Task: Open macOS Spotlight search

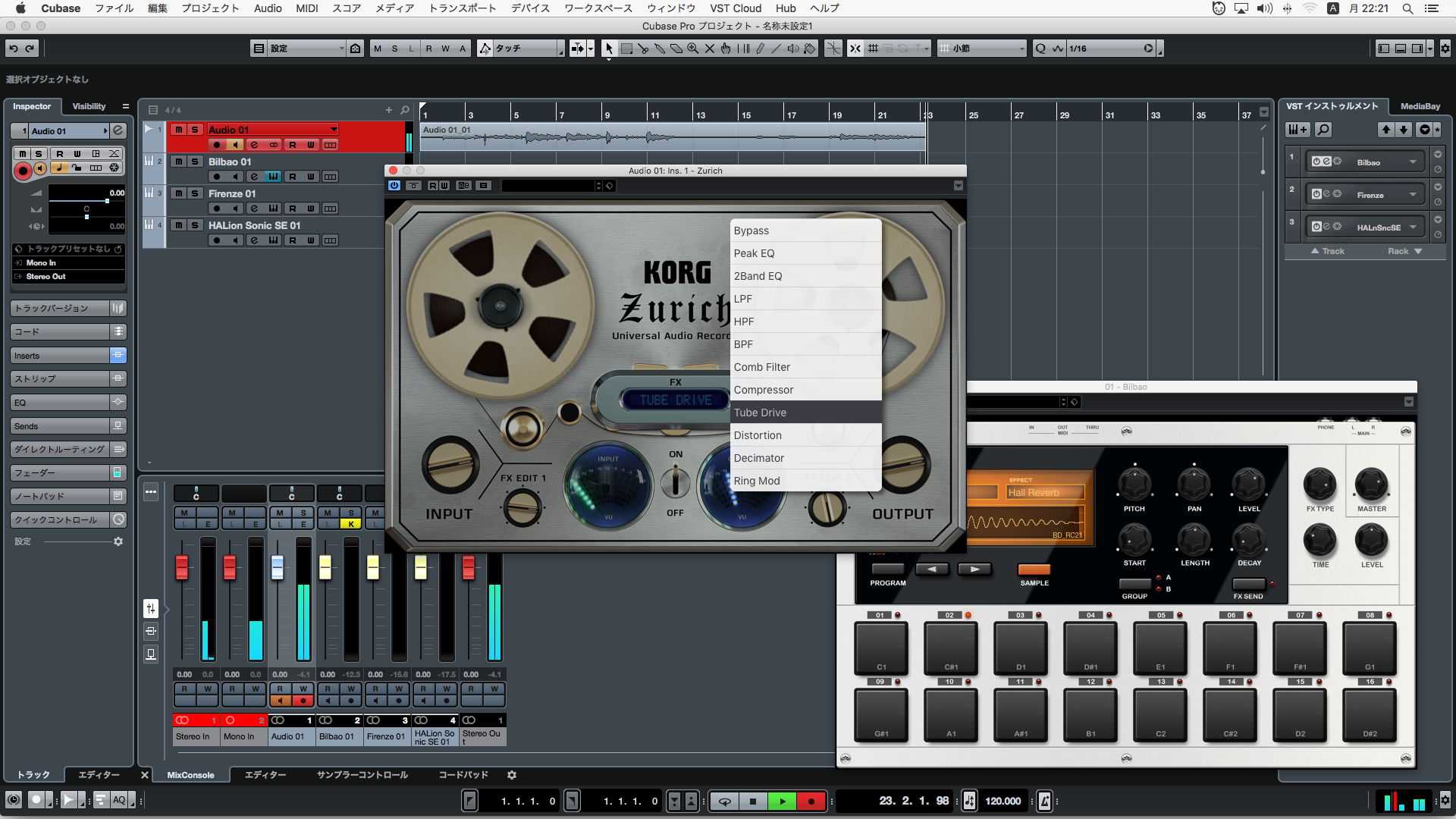Action: coord(1407,8)
